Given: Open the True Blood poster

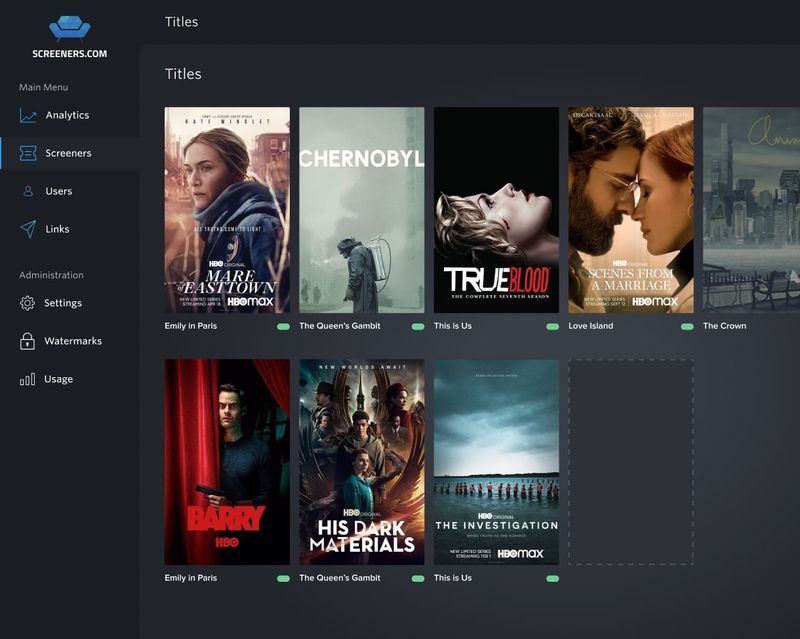Looking at the screenshot, I should 496,210.
